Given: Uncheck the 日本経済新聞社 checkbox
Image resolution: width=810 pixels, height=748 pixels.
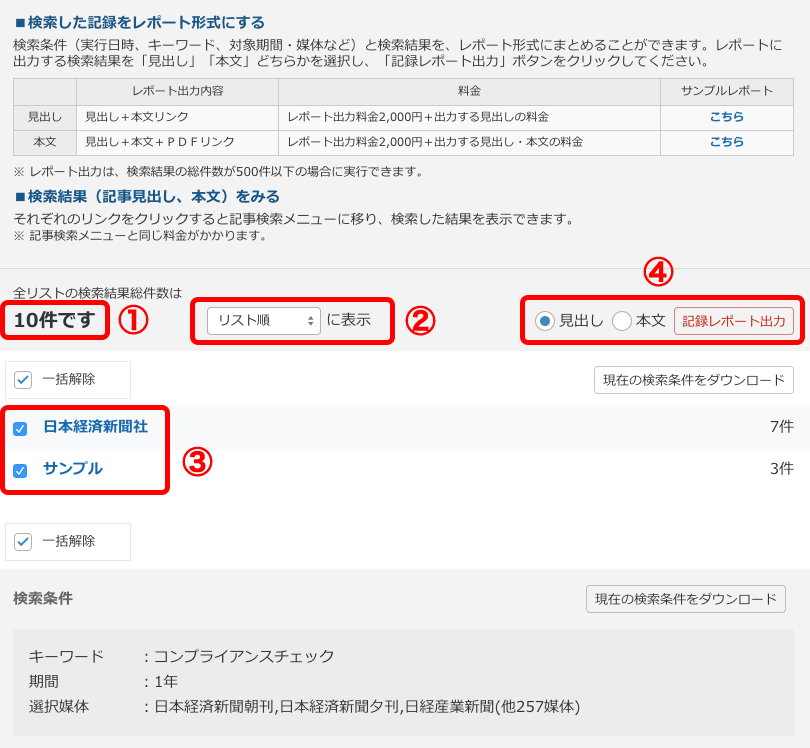Looking at the screenshot, I should click(20, 428).
